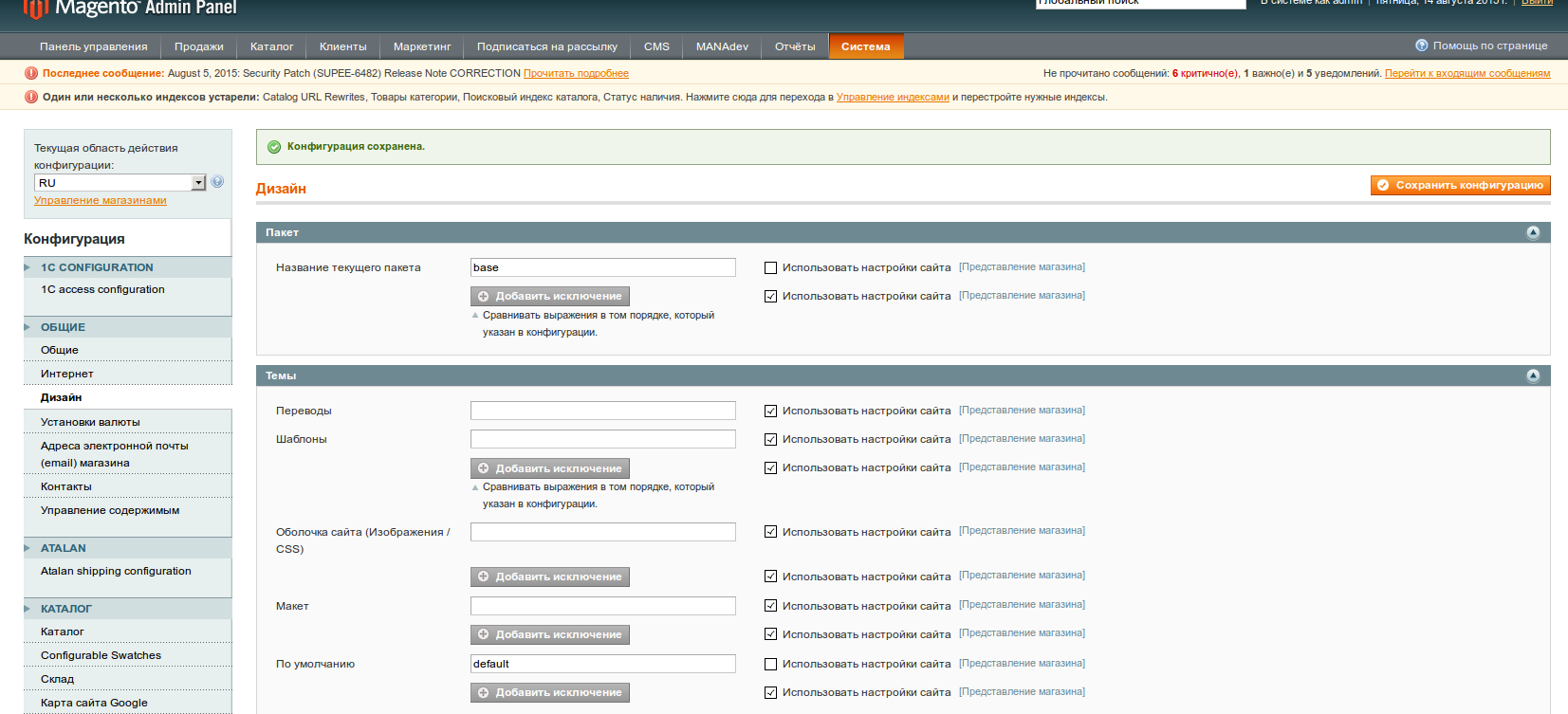Open the Управление магазинами link
Viewport: 1568px width, 714px height.
(101, 200)
